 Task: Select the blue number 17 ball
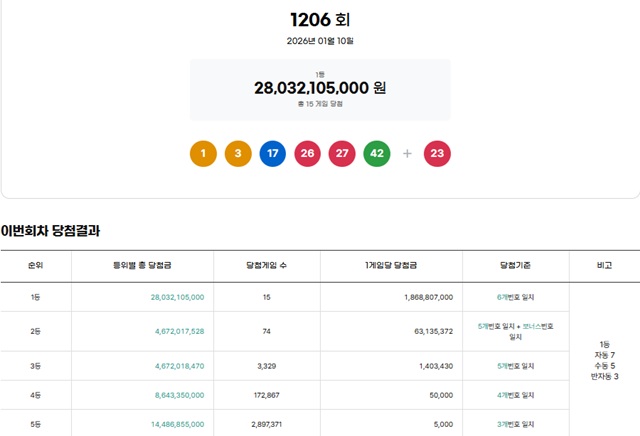(272, 154)
